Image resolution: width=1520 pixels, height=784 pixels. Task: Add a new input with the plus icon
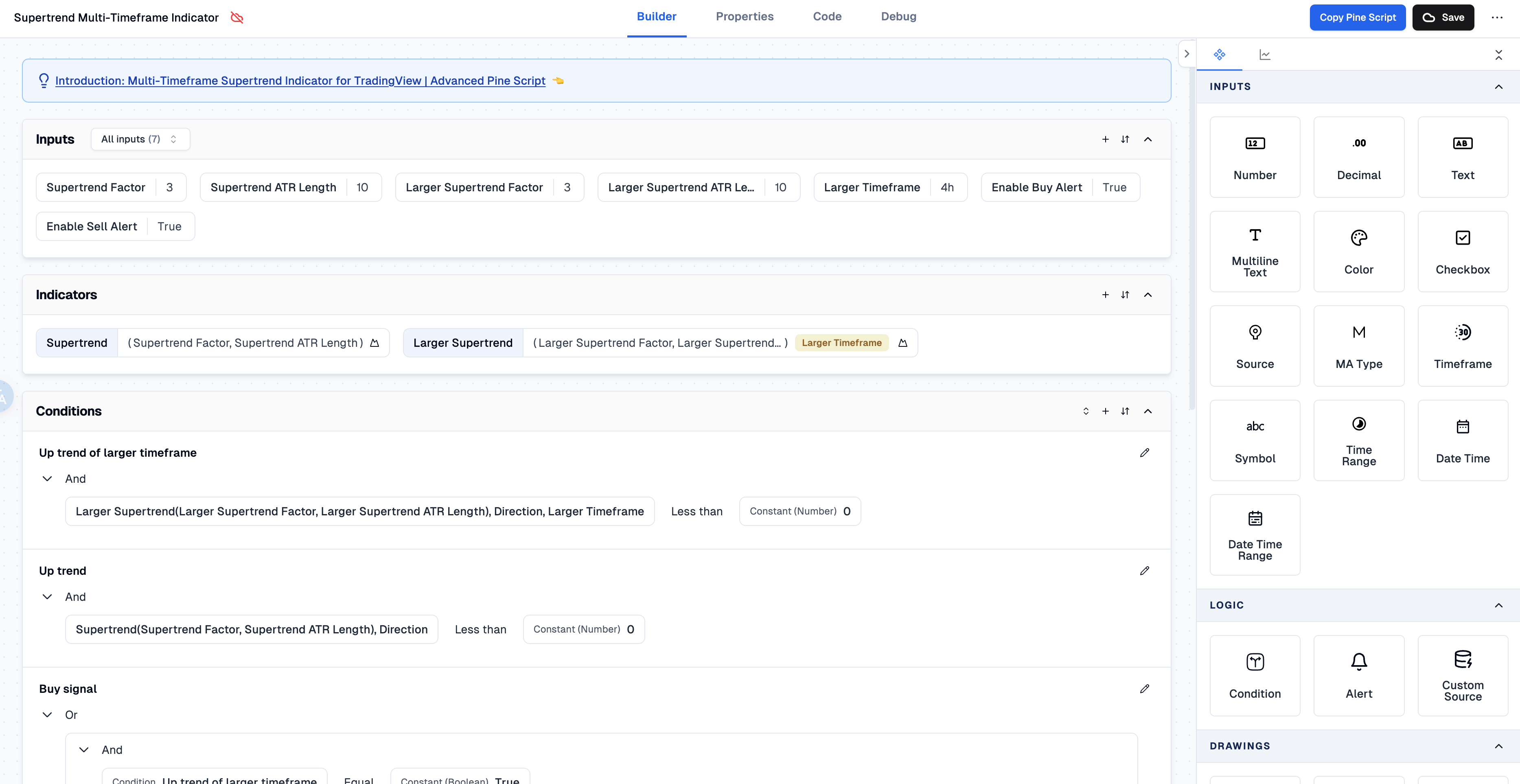pyautogui.click(x=1105, y=139)
